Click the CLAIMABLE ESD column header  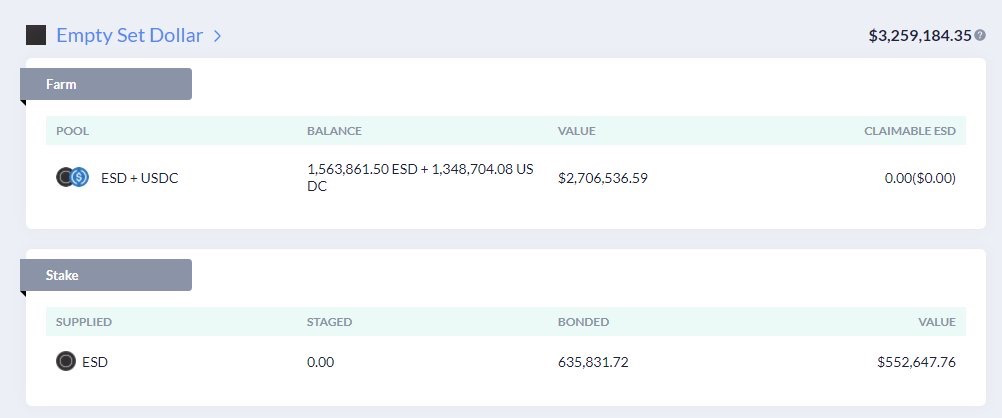(910, 131)
